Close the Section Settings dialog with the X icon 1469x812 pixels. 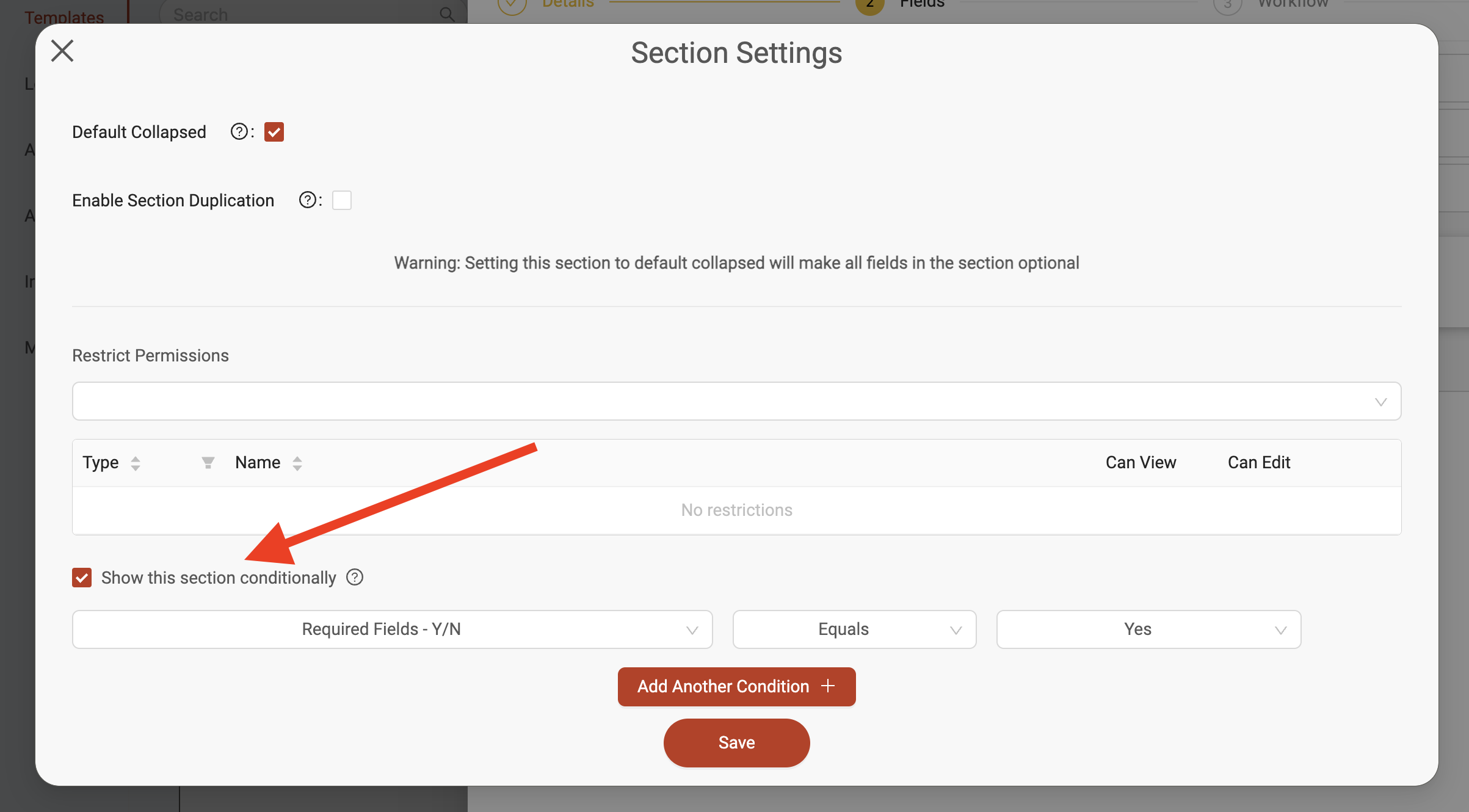pyautogui.click(x=62, y=51)
